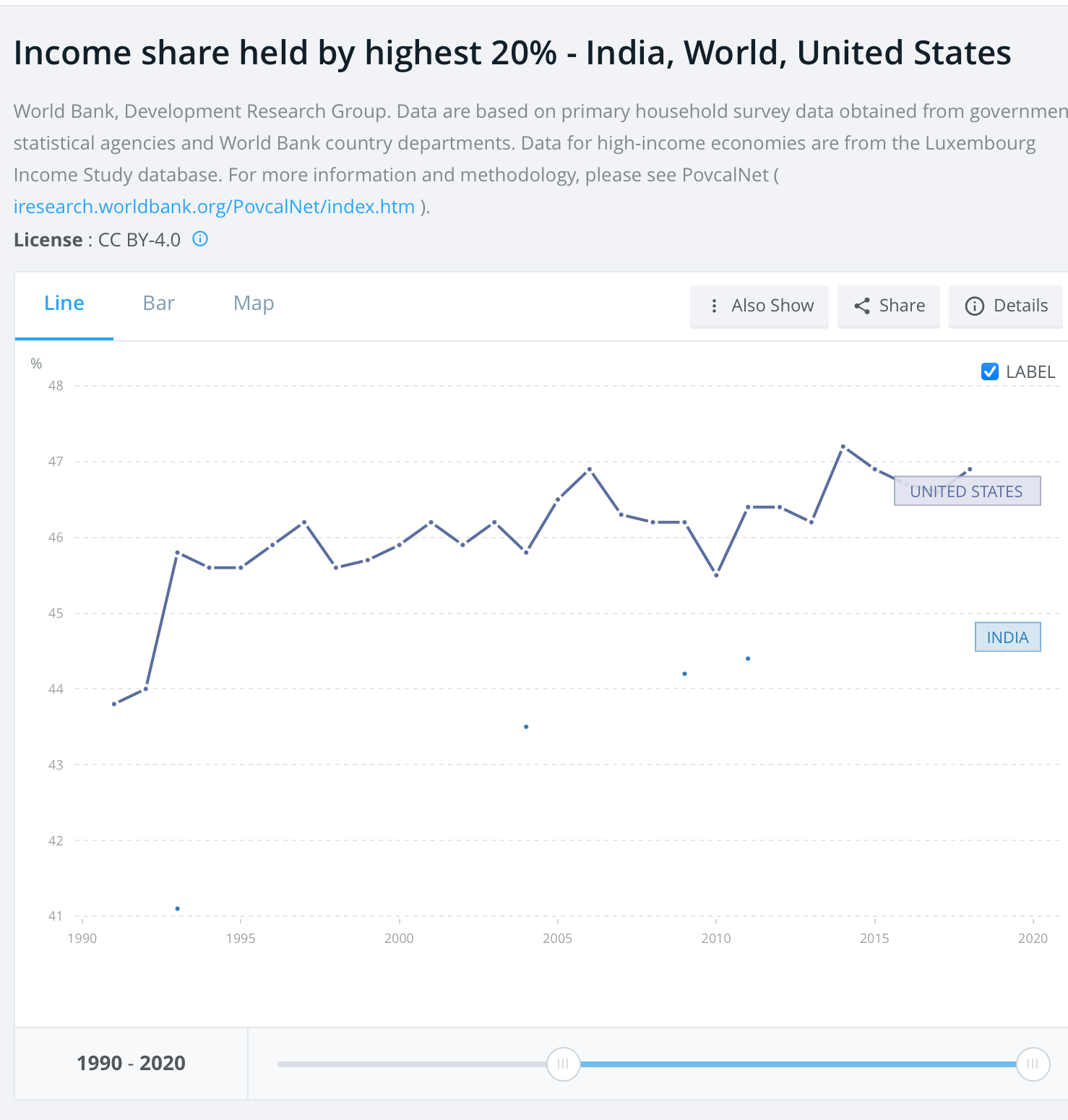Switch to the Bar chart view
Screen dimensions: 1068x1120
(158, 303)
